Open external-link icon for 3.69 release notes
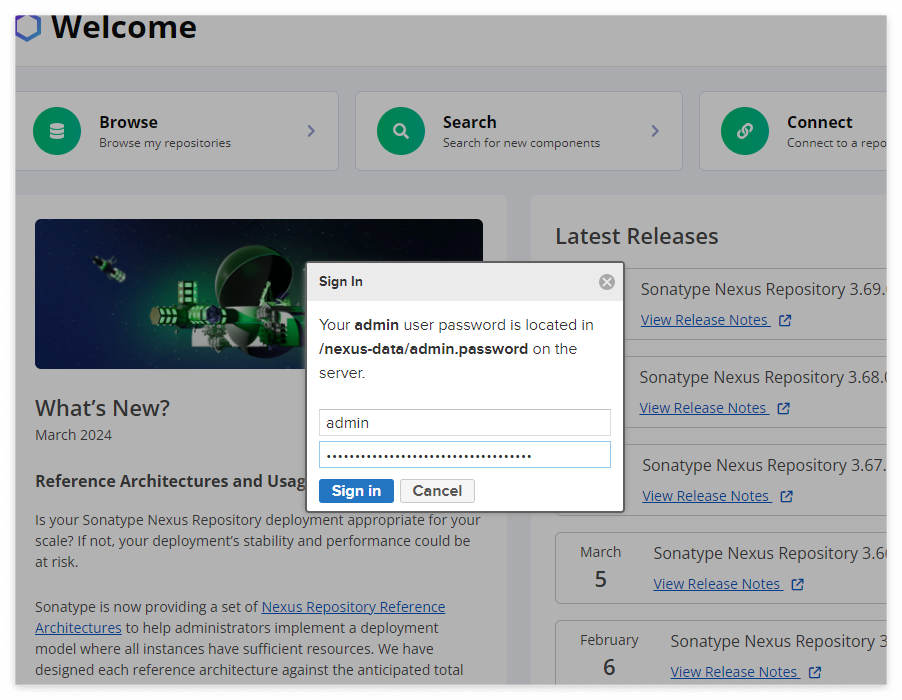Viewport: 902px width, 700px height. 785,320
